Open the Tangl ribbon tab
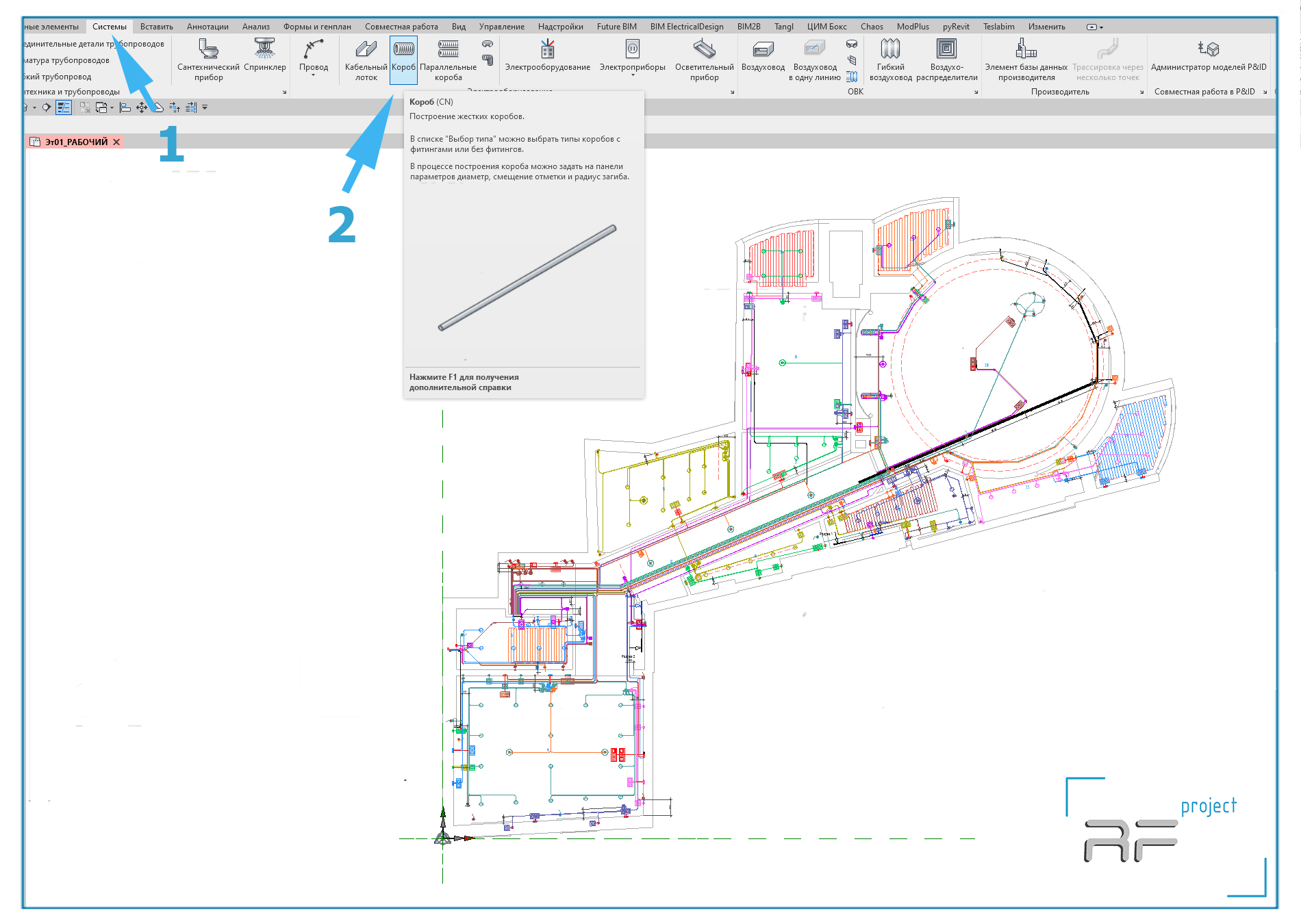The height and width of the screenshot is (924, 1301). [x=784, y=27]
